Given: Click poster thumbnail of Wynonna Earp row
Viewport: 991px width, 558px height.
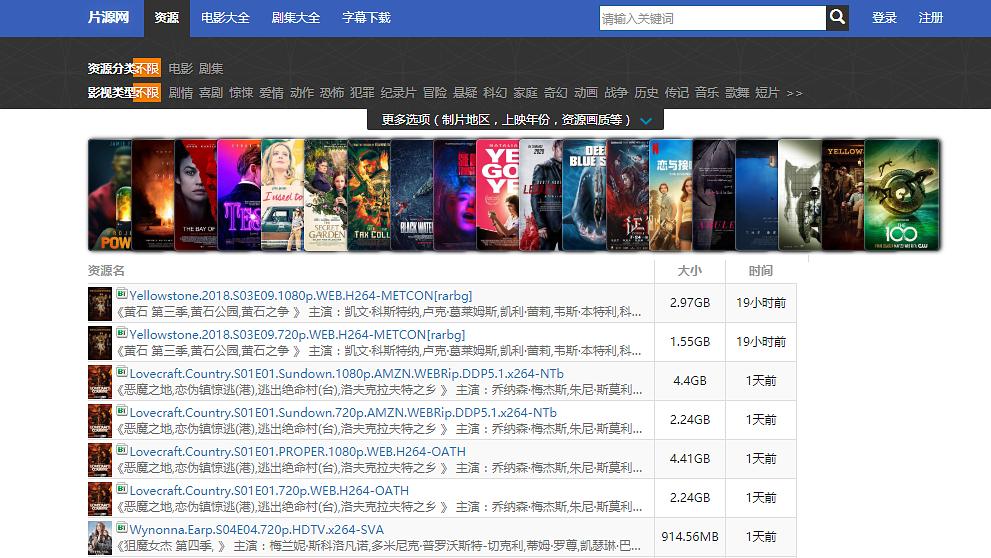Looking at the screenshot, I should [x=100, y=538].
